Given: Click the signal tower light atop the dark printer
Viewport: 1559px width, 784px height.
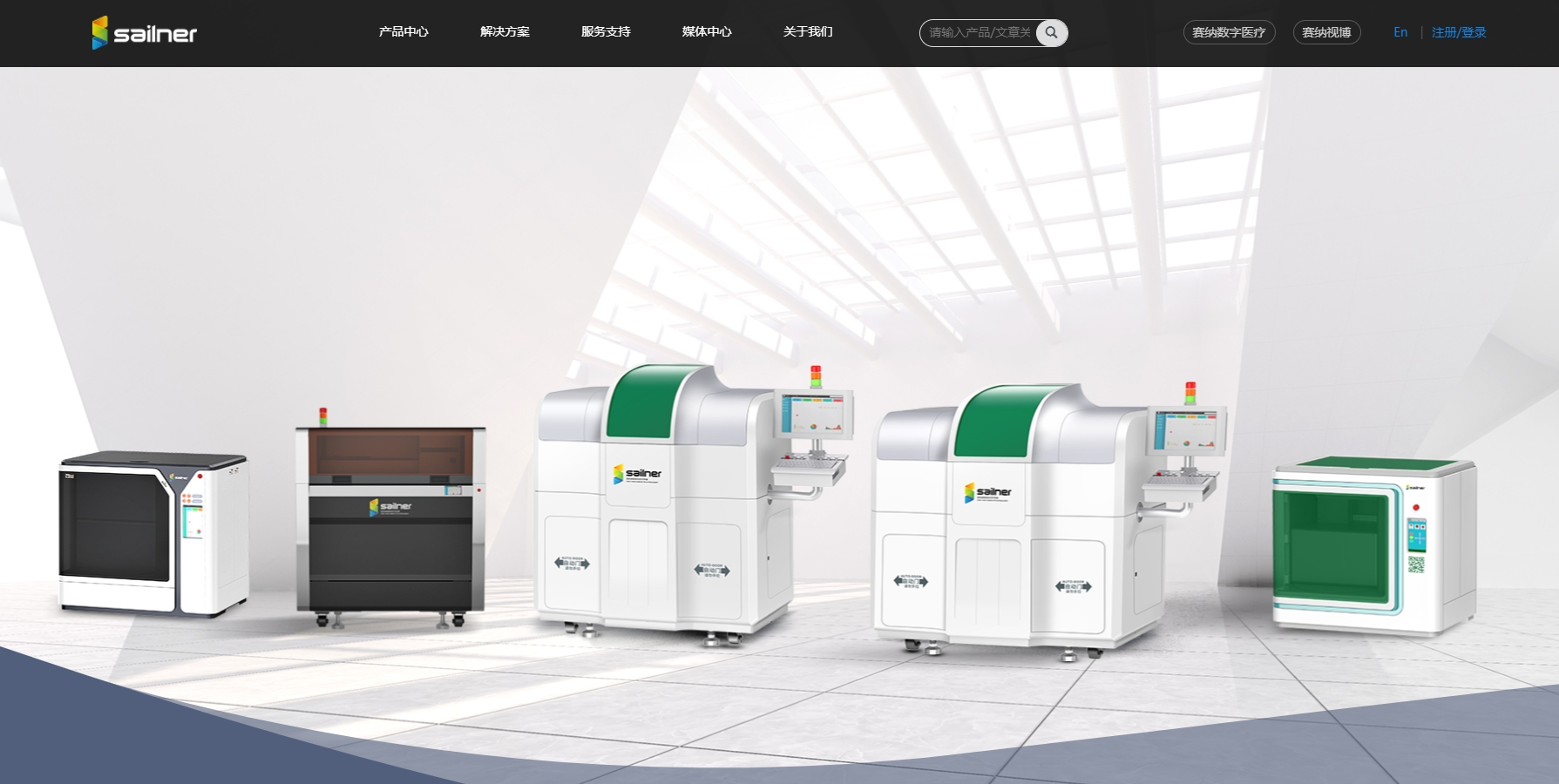Looking at the screenshot, I should (323, 416).
